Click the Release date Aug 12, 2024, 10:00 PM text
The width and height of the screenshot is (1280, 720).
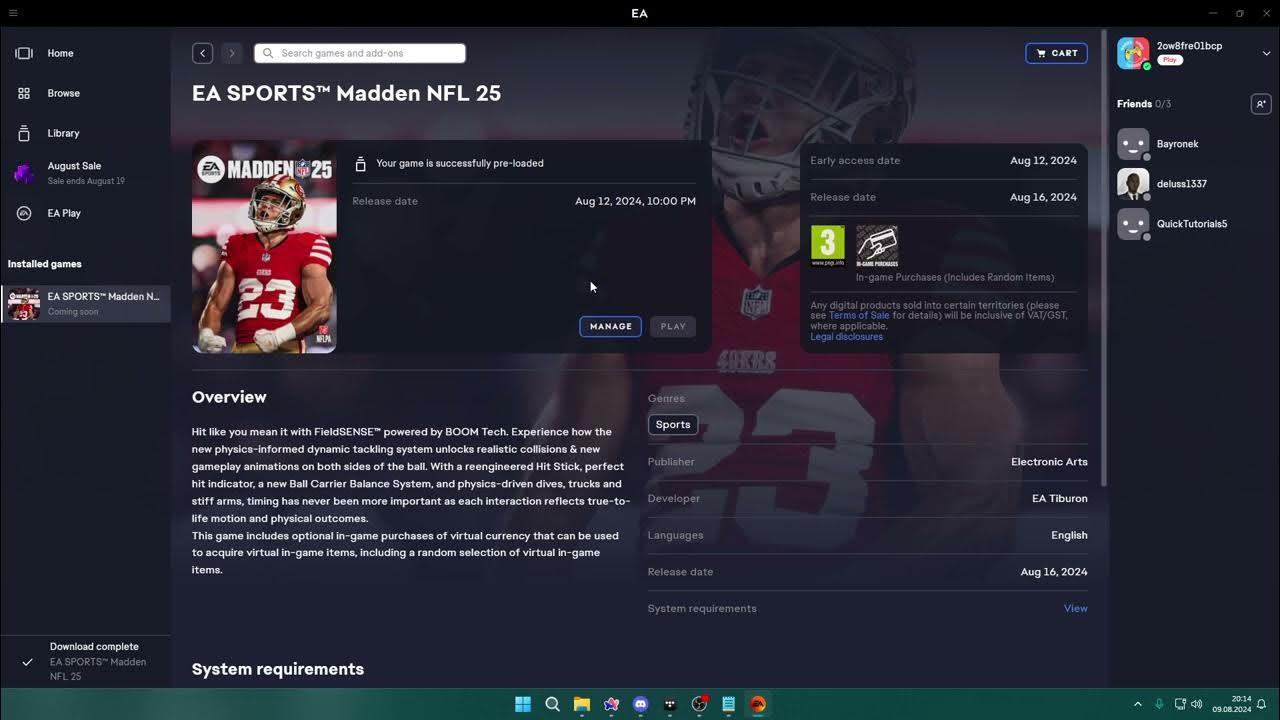click(635, 201)
